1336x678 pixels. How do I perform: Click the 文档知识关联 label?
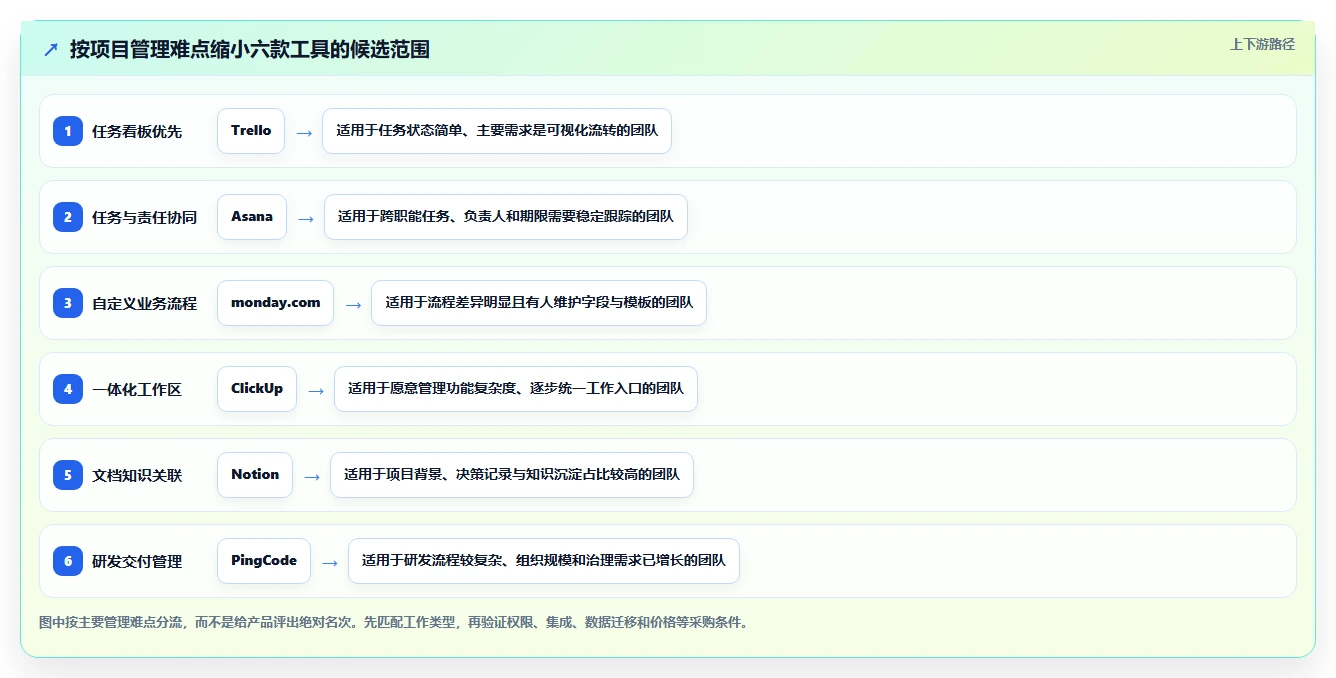tap(137, 475)
